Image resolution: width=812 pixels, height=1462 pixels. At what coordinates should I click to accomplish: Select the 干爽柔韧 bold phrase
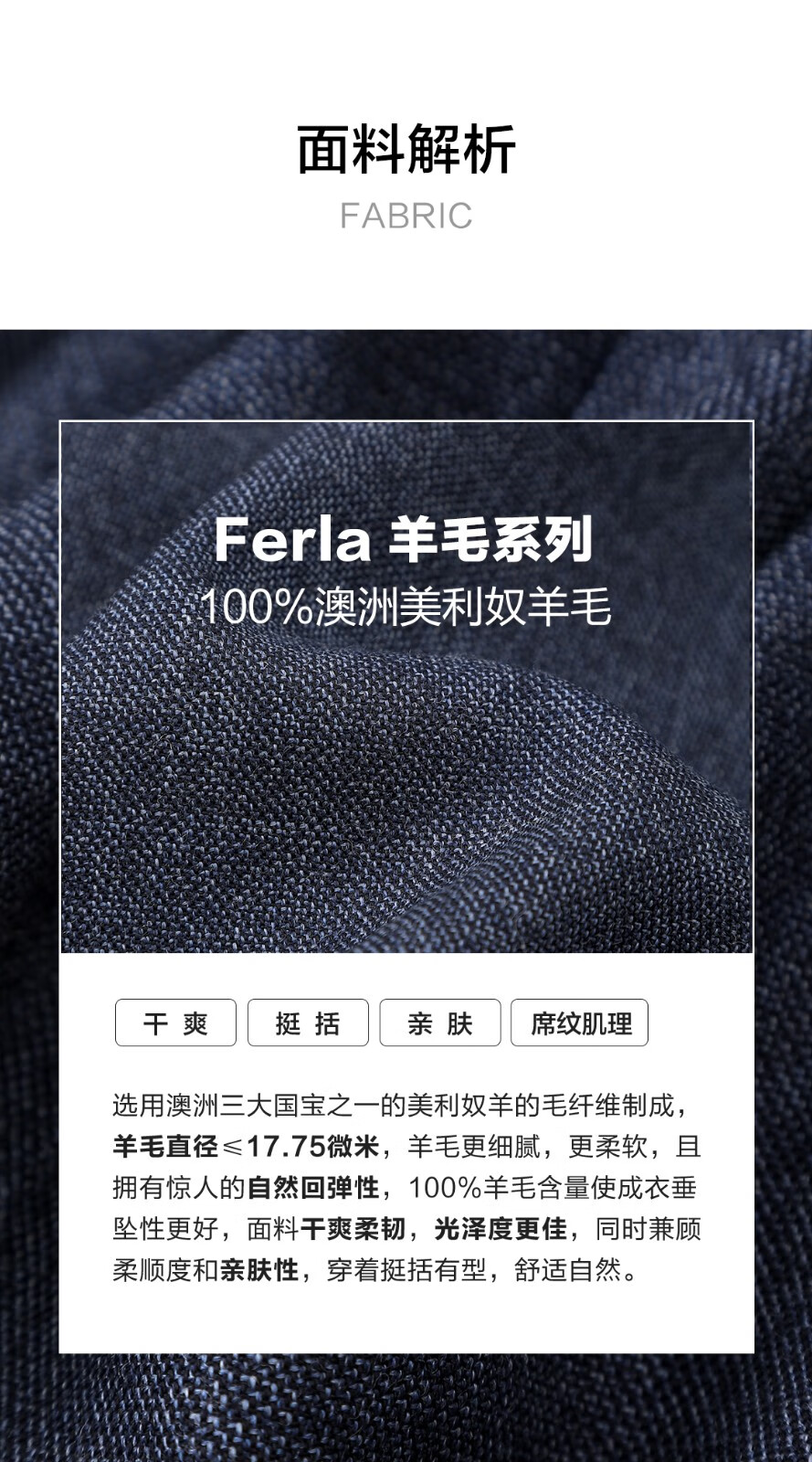353,1229
